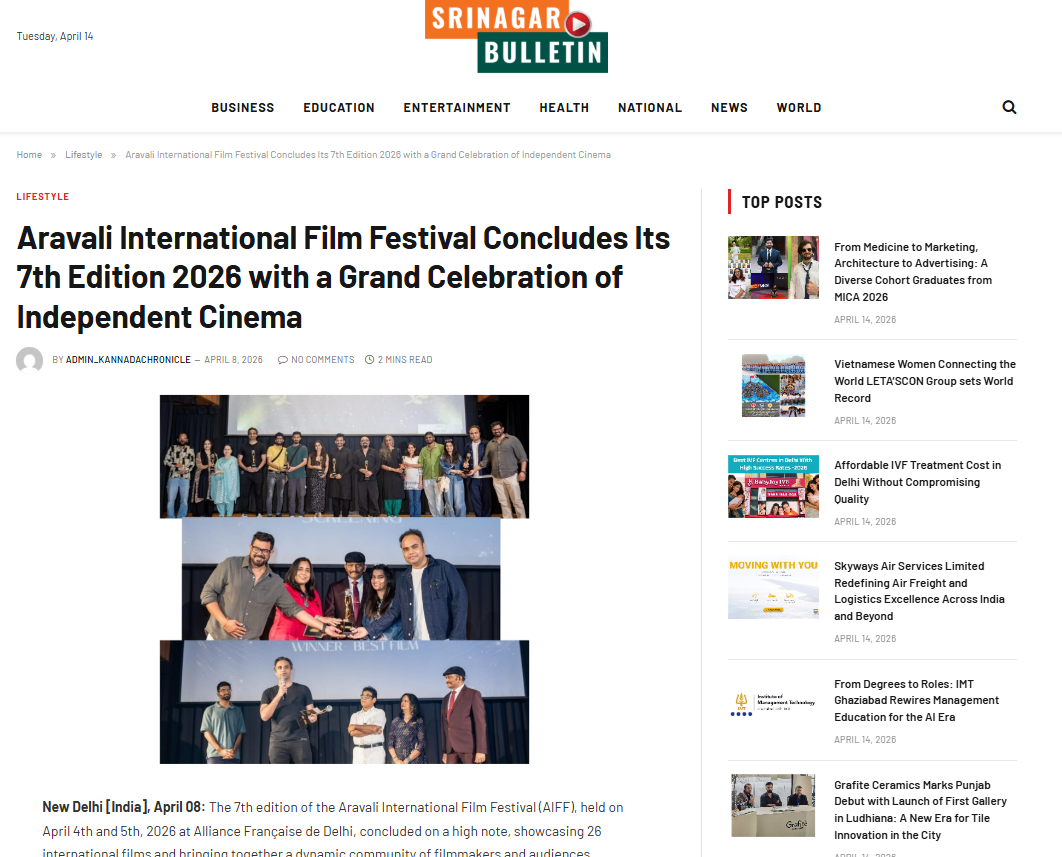Click the Srinagar Bulletin logo
Image resolution: width=1062 pixels, height=857 pixels.
click(x=516, y=37)
